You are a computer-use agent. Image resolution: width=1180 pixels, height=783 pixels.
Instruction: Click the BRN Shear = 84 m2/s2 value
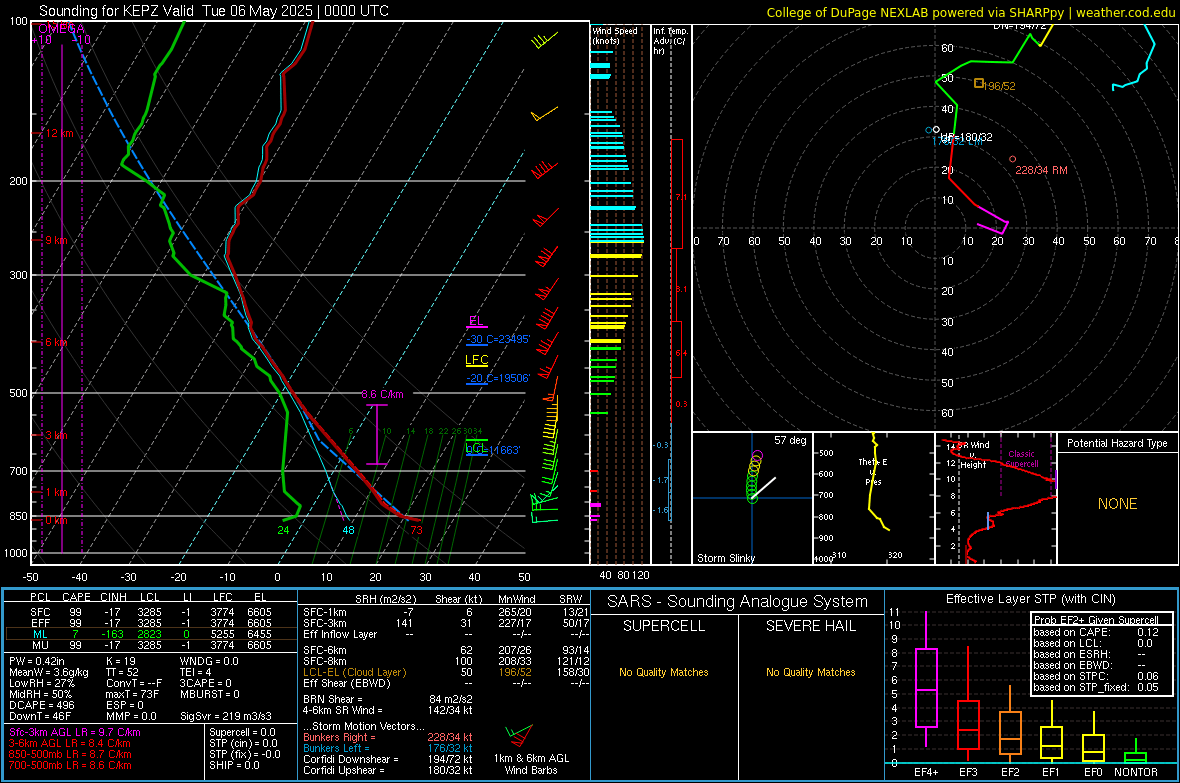[388, 699]
